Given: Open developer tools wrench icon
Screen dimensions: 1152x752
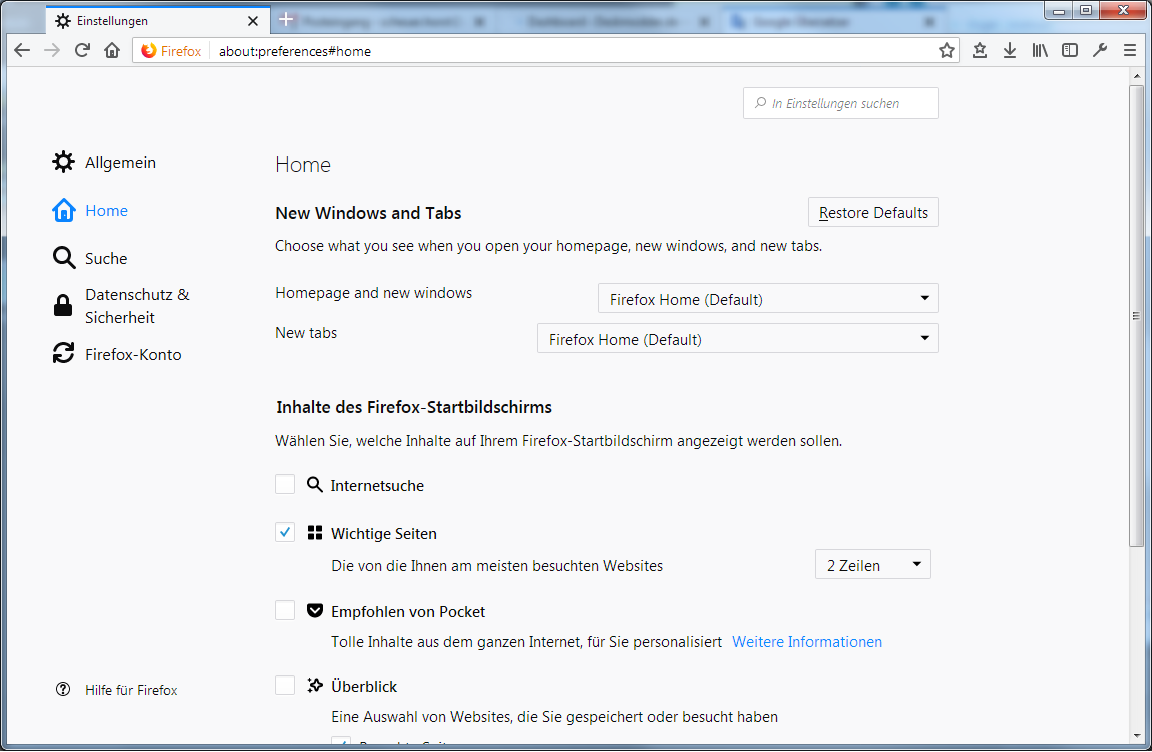Looking at the screenshot, I should pyautogui.click(x=1100, y=51).
